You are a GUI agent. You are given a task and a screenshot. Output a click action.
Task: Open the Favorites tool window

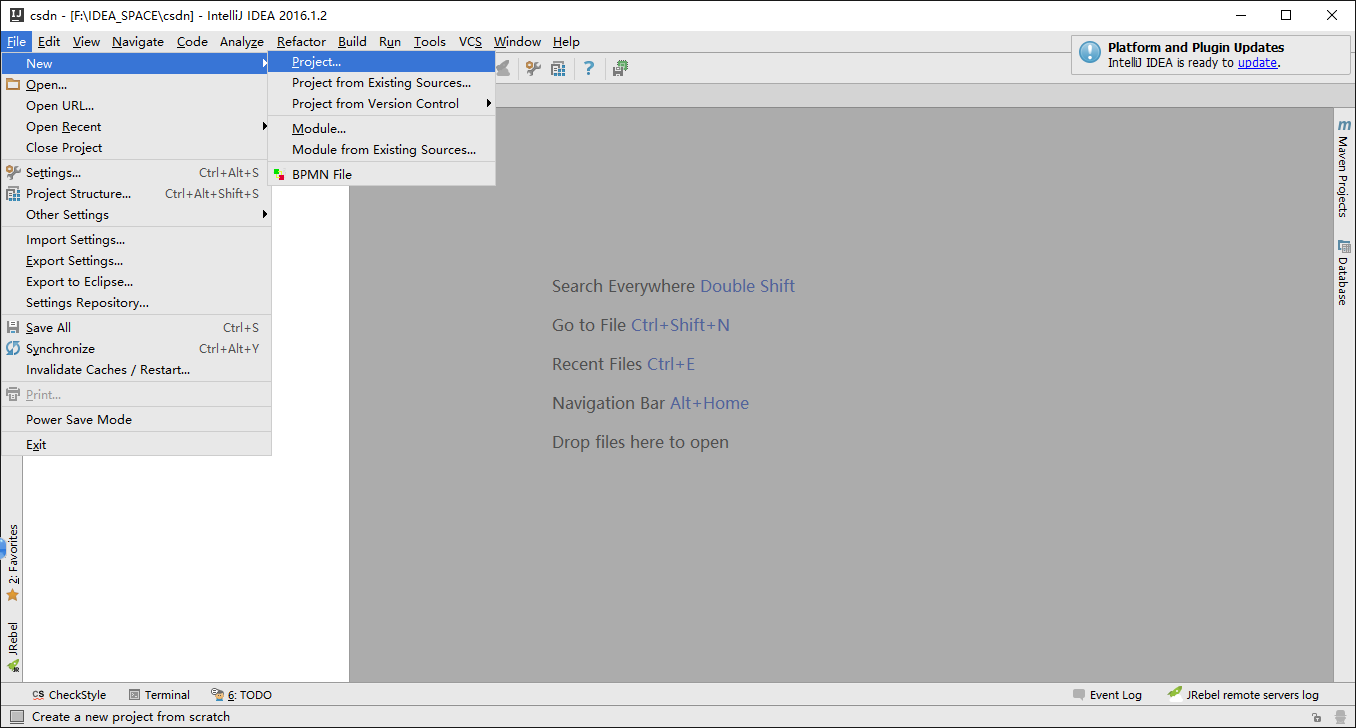tap(12, 562)
